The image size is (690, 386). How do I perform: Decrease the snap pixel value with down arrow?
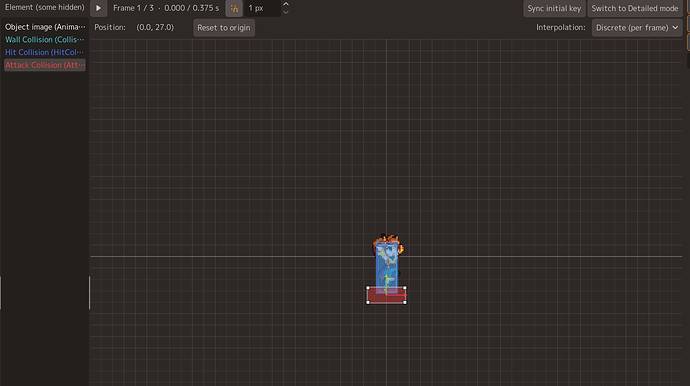(x=286, y=12)
